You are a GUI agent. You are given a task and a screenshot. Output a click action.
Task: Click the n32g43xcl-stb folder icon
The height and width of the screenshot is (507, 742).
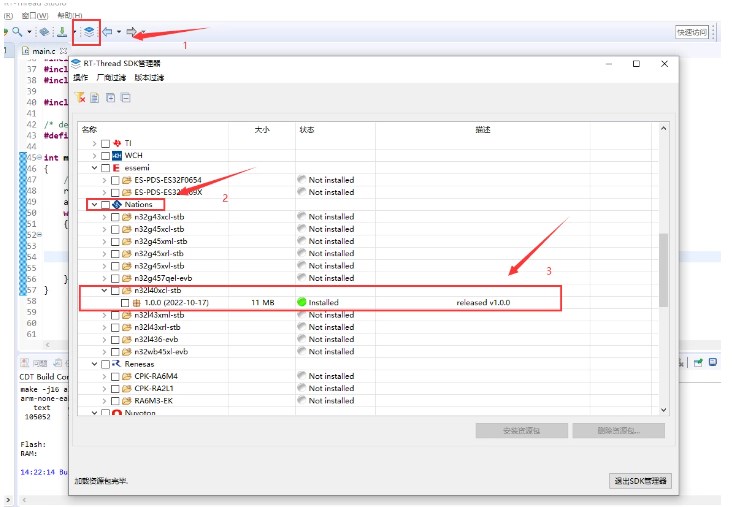(126, 217)
